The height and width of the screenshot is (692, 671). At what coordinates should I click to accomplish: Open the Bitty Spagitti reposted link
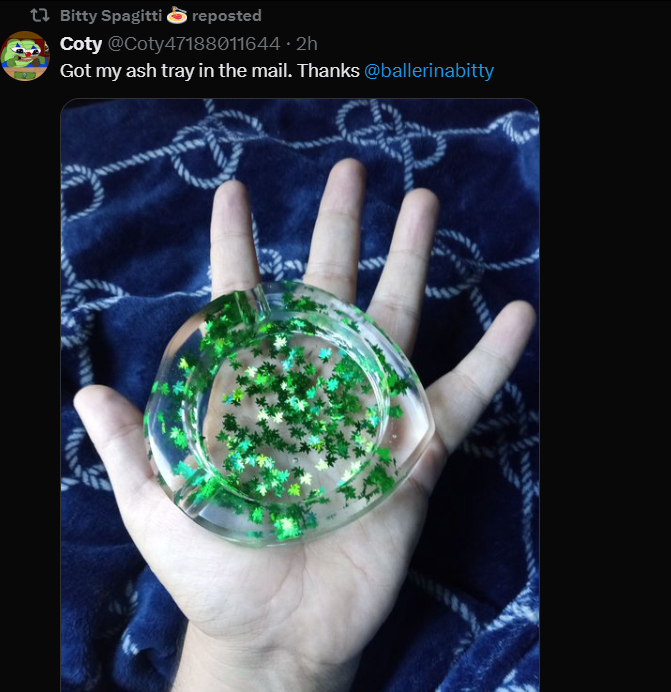point(161,16)
